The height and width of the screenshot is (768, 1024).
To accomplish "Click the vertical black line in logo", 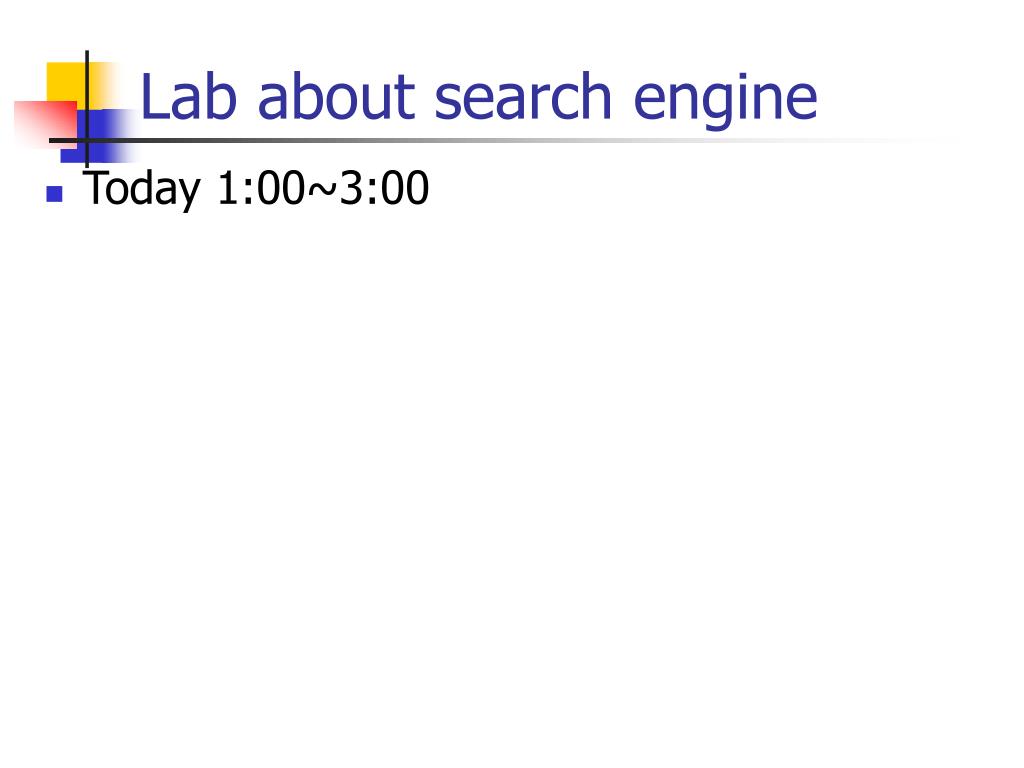I will (87, 110).
